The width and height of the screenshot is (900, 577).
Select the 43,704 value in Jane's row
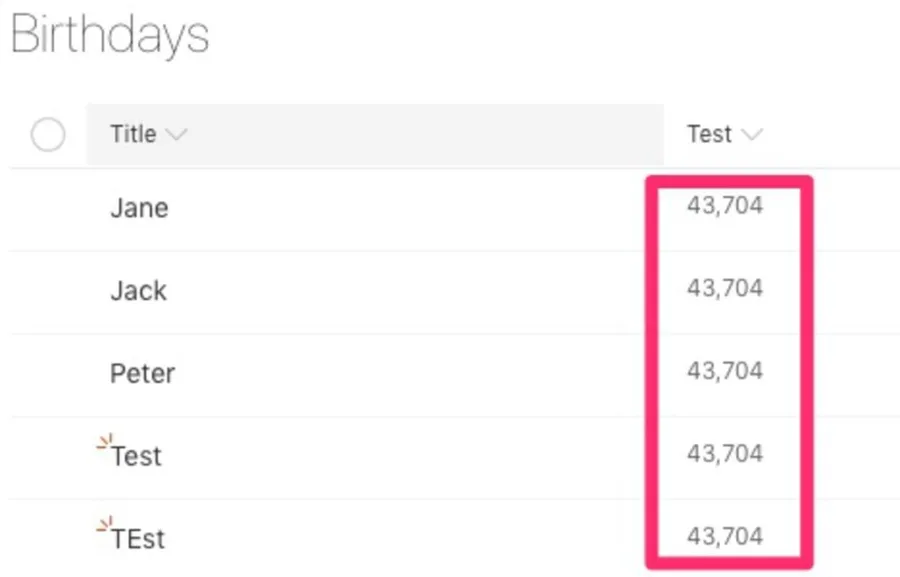[x=724, y=206]
